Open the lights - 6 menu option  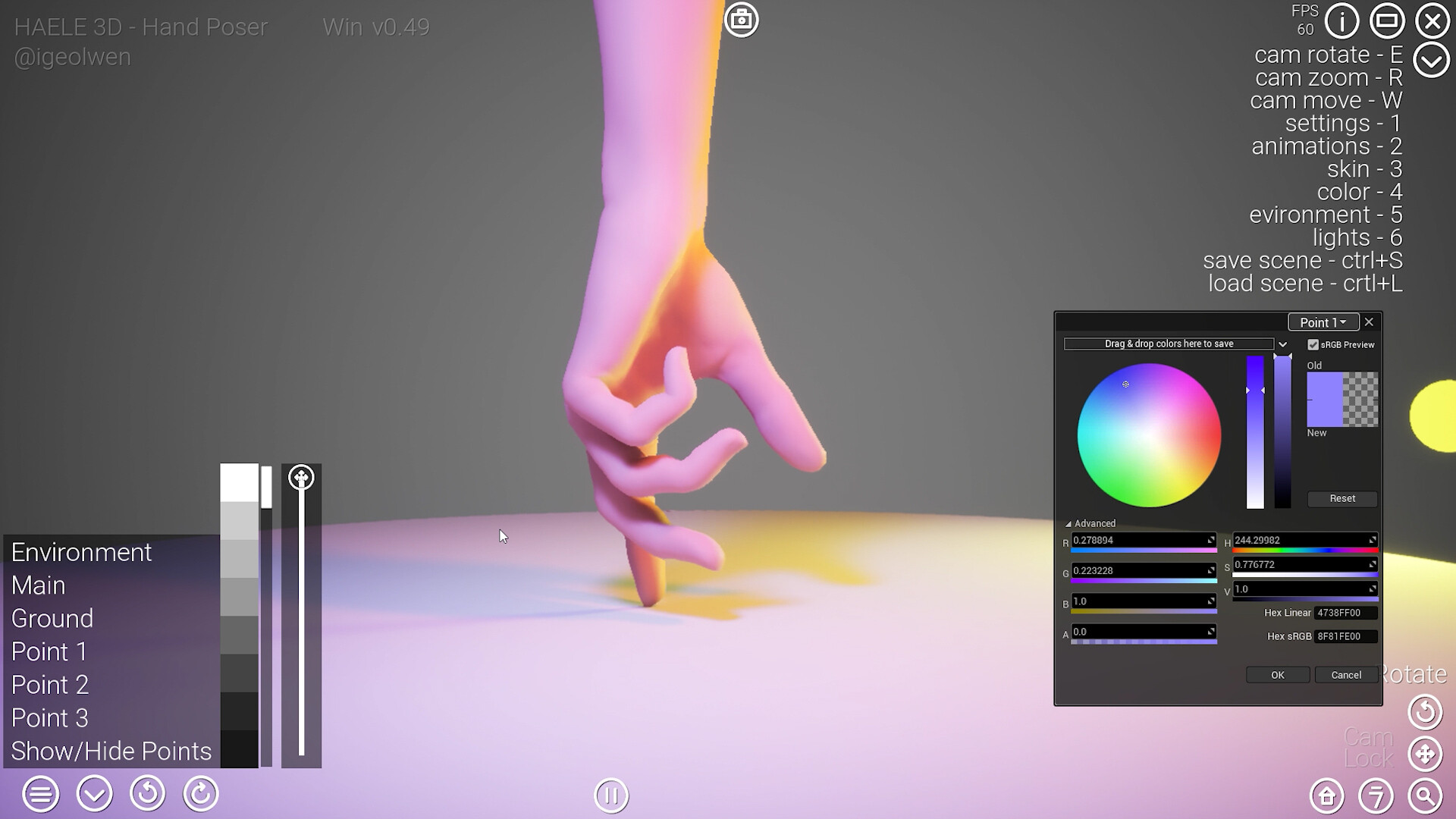click(x=1357, y=237)
